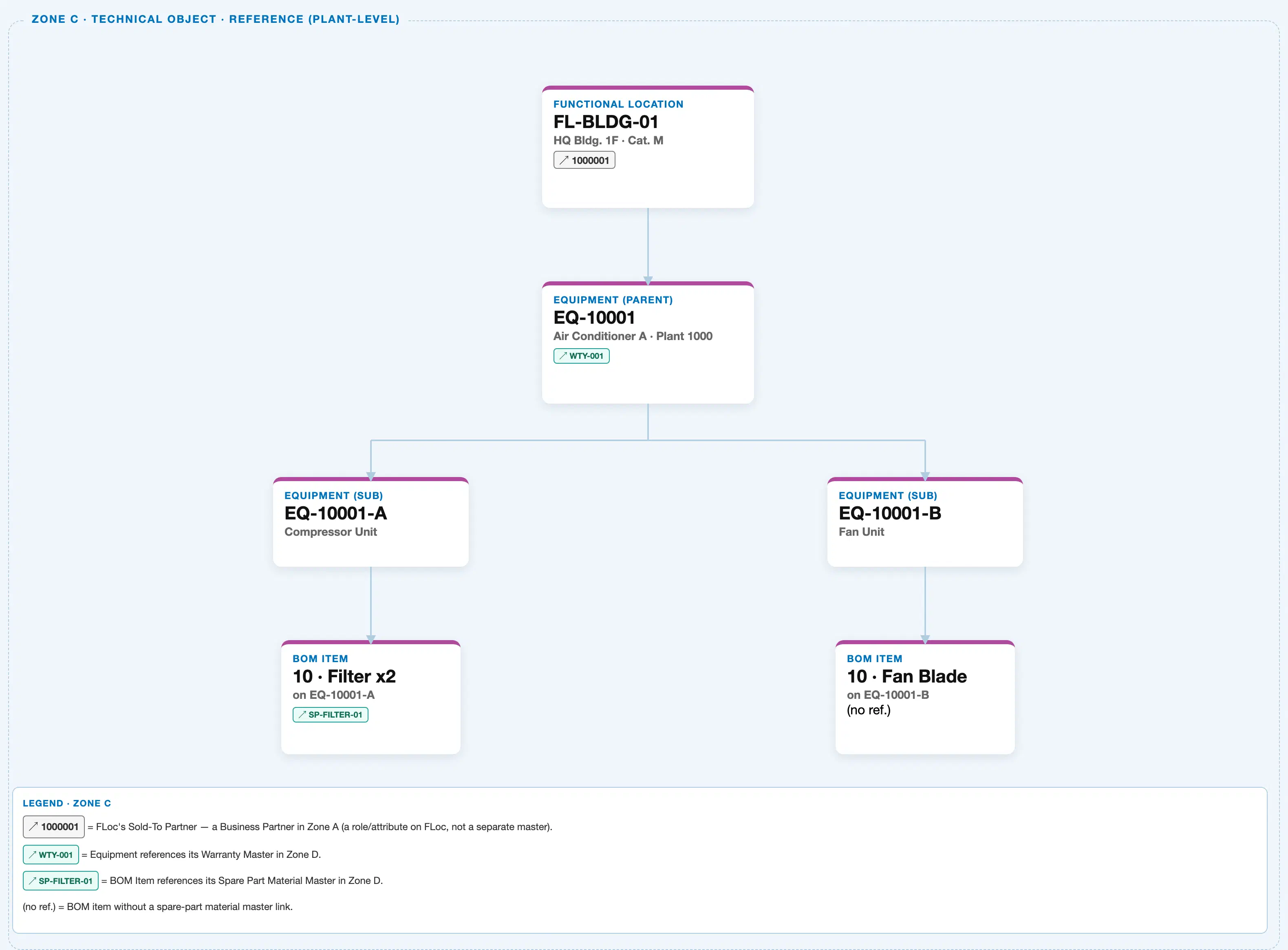The image size is (1288, 950).
Task: Click the '(no ref.)' text on Fan Blade card
Action: coord(869,710)
